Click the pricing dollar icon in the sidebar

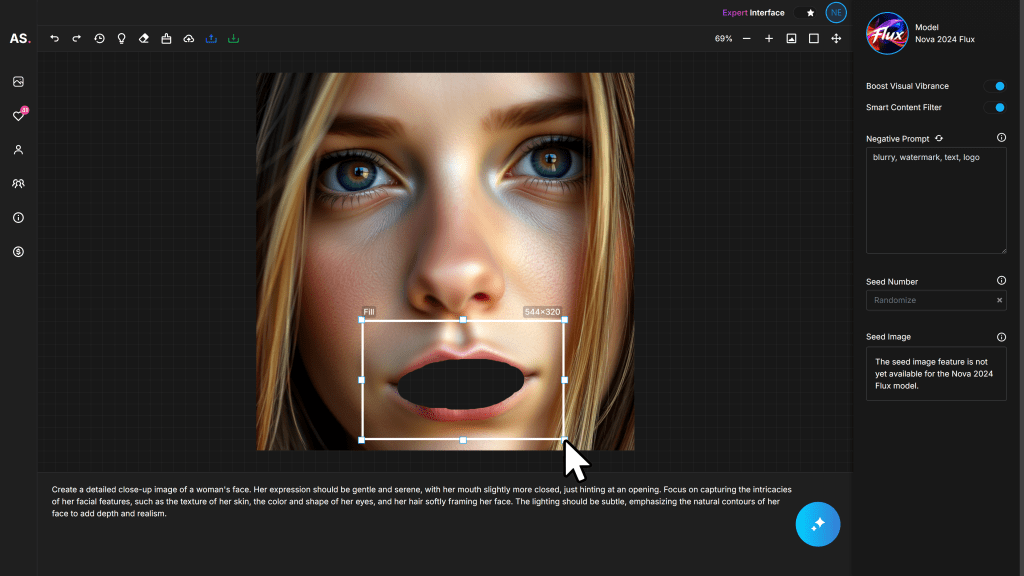click(x=18, y=252)
